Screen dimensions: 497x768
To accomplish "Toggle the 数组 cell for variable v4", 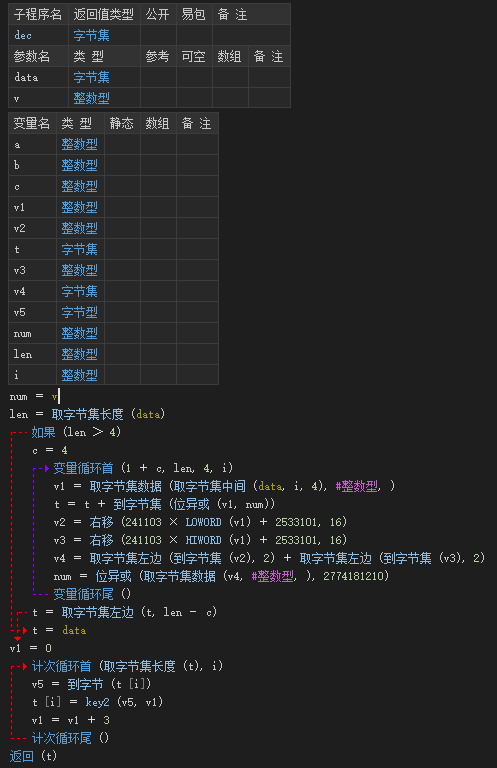I will pyautogui.click(x=158, y=291).
